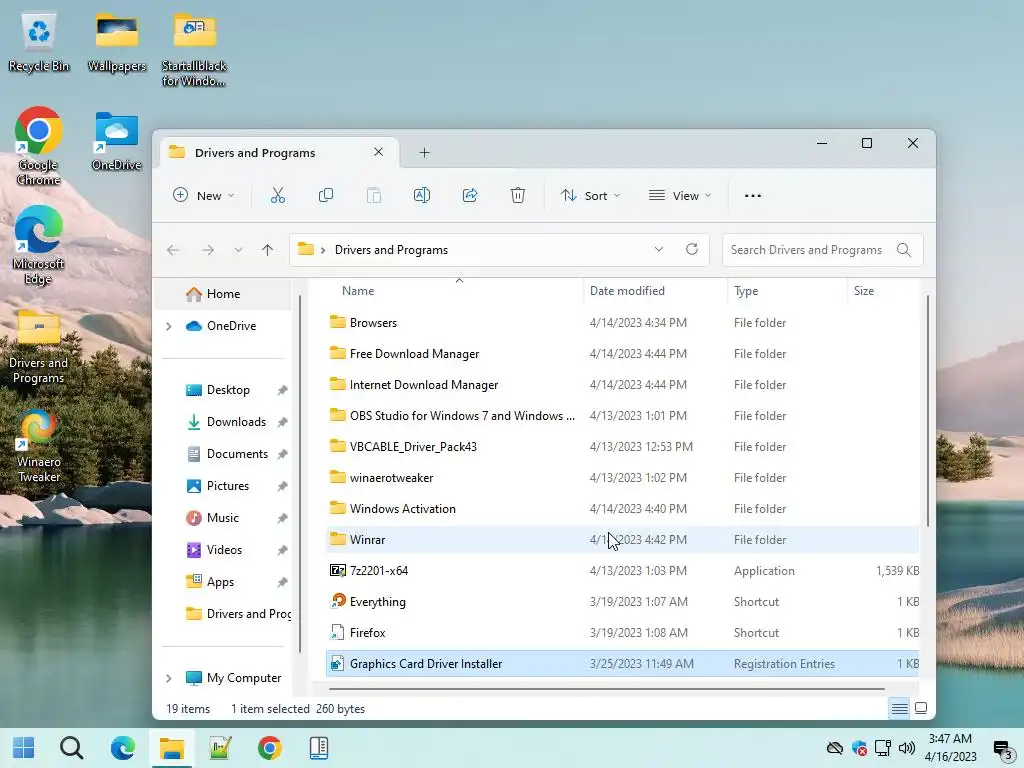Open Edge from the taskbar

click(122, 748)
